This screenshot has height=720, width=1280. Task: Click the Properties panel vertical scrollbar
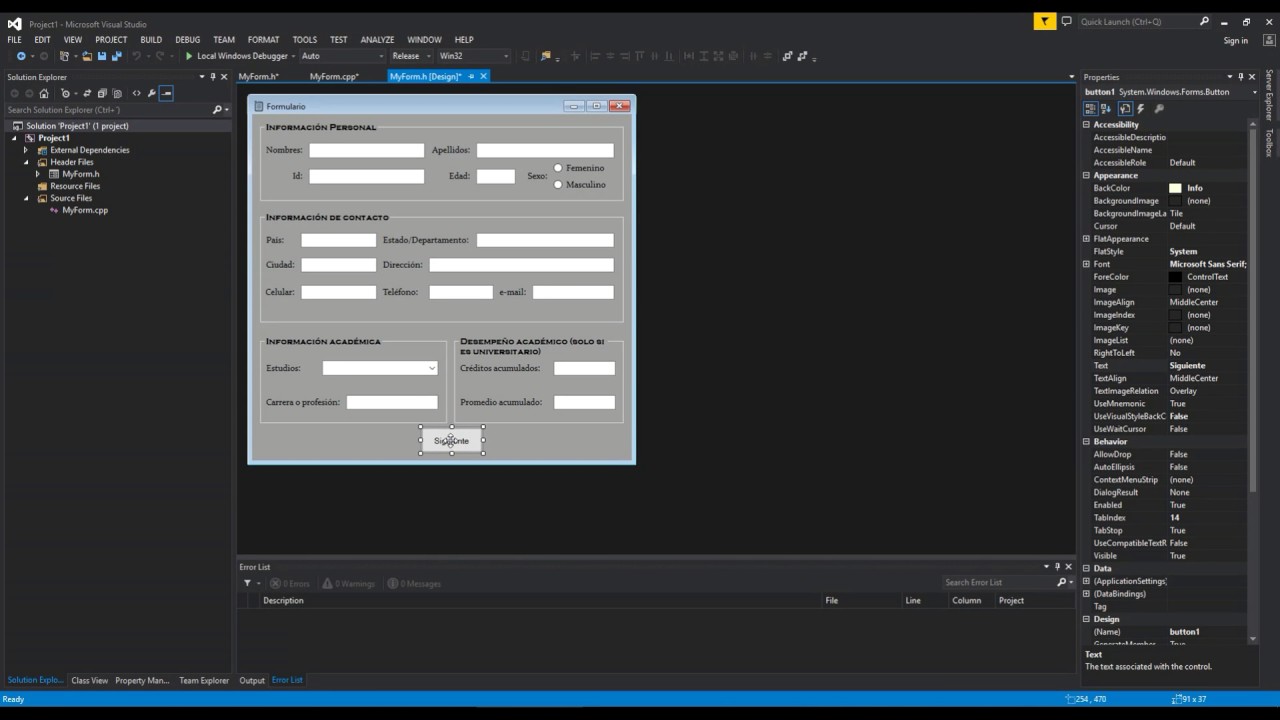[1253, 381]
